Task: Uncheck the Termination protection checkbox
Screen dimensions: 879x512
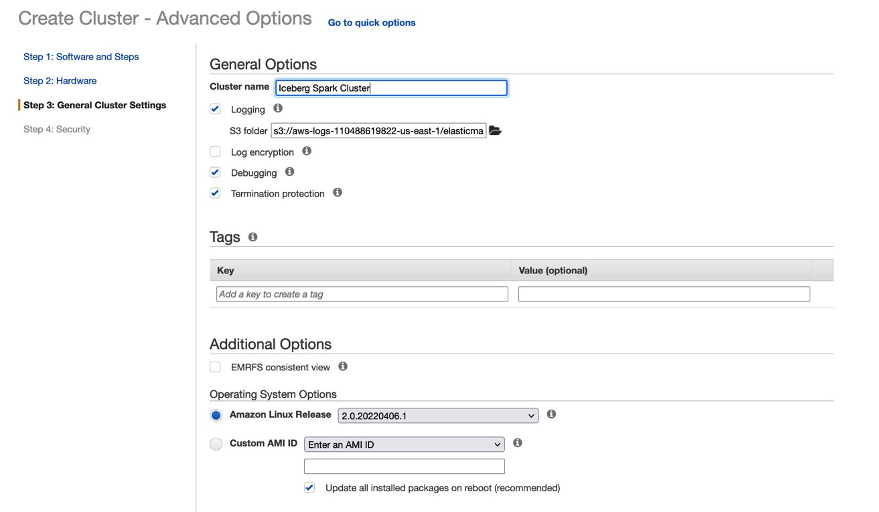Action: [215, 193]
